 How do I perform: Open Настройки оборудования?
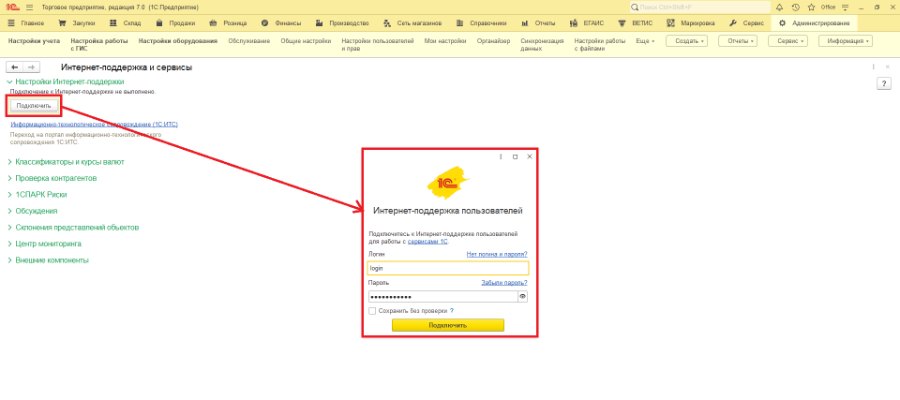point(178,41)
